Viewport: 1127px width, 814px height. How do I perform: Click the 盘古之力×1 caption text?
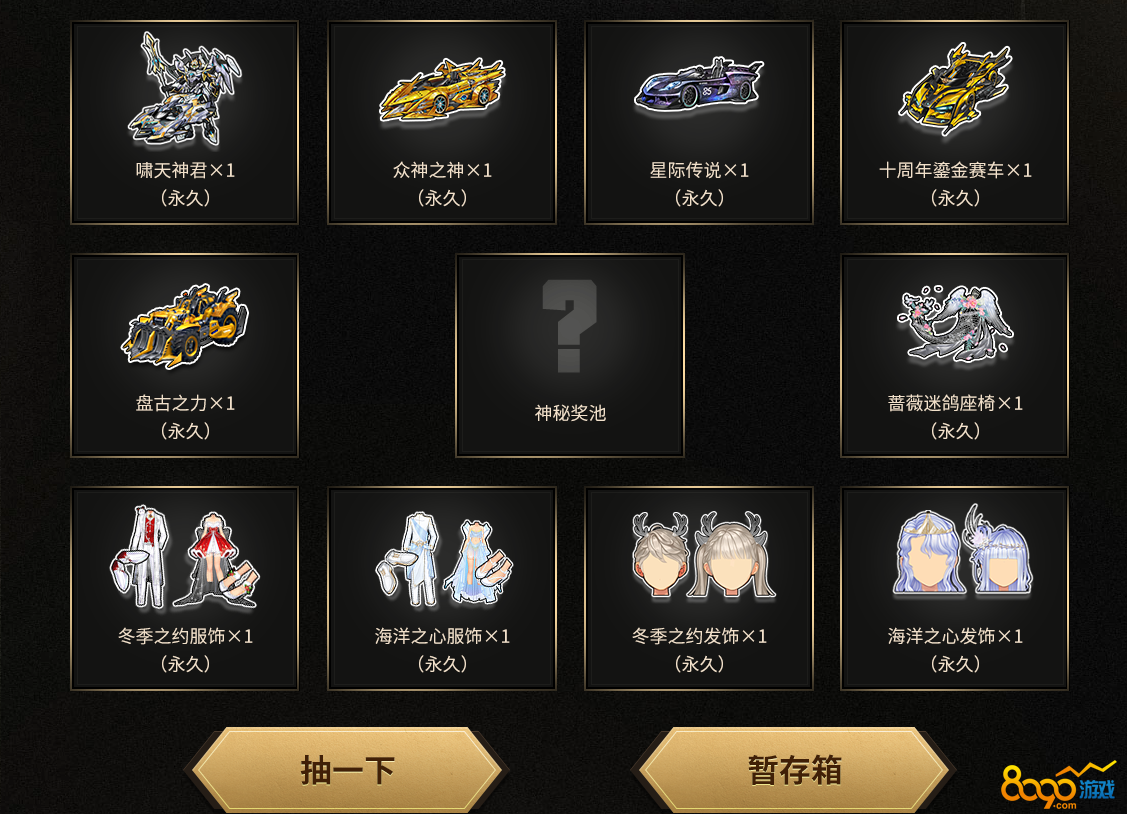[185, 403]
